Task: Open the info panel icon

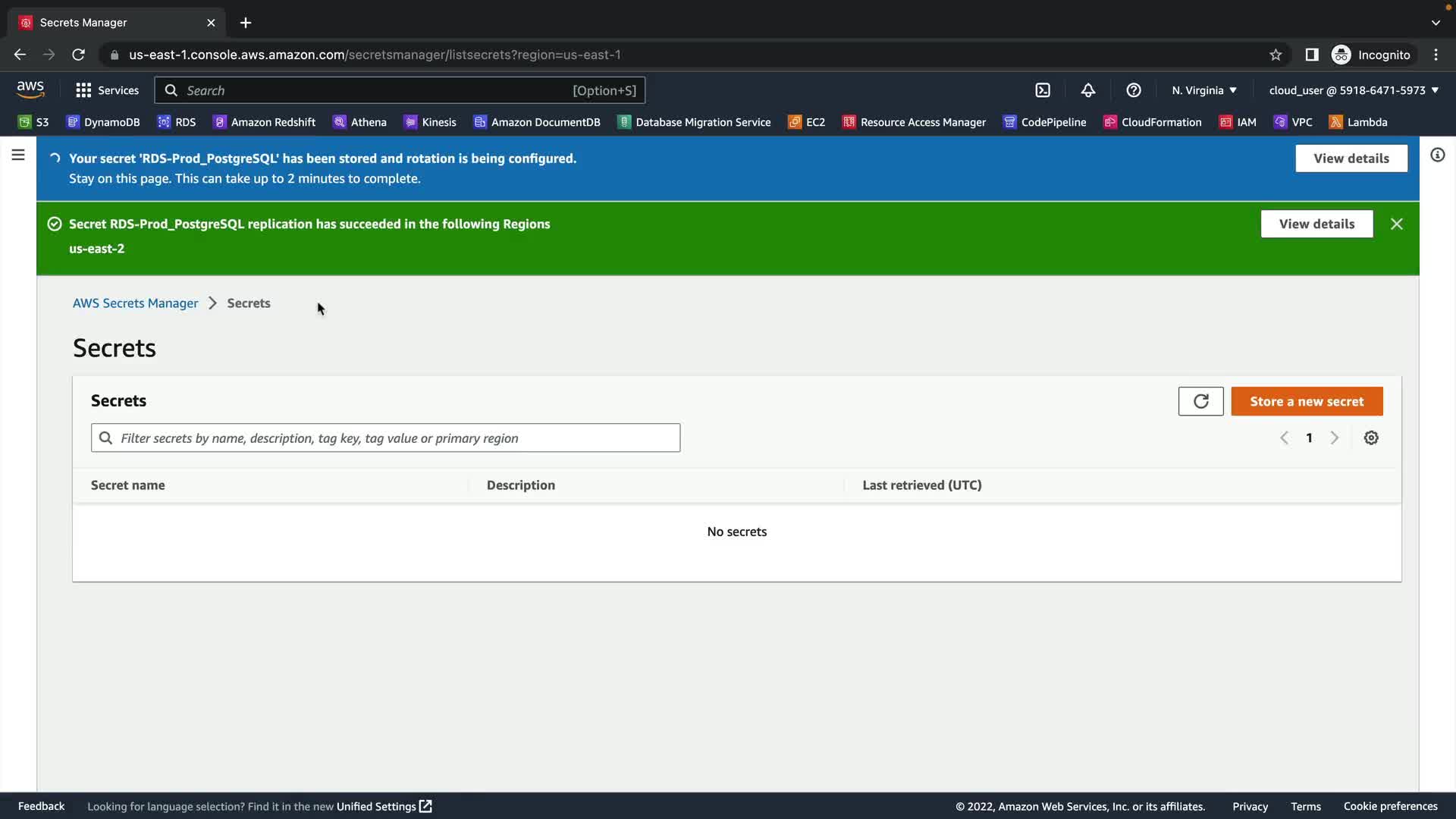Action: (1437, 155)
